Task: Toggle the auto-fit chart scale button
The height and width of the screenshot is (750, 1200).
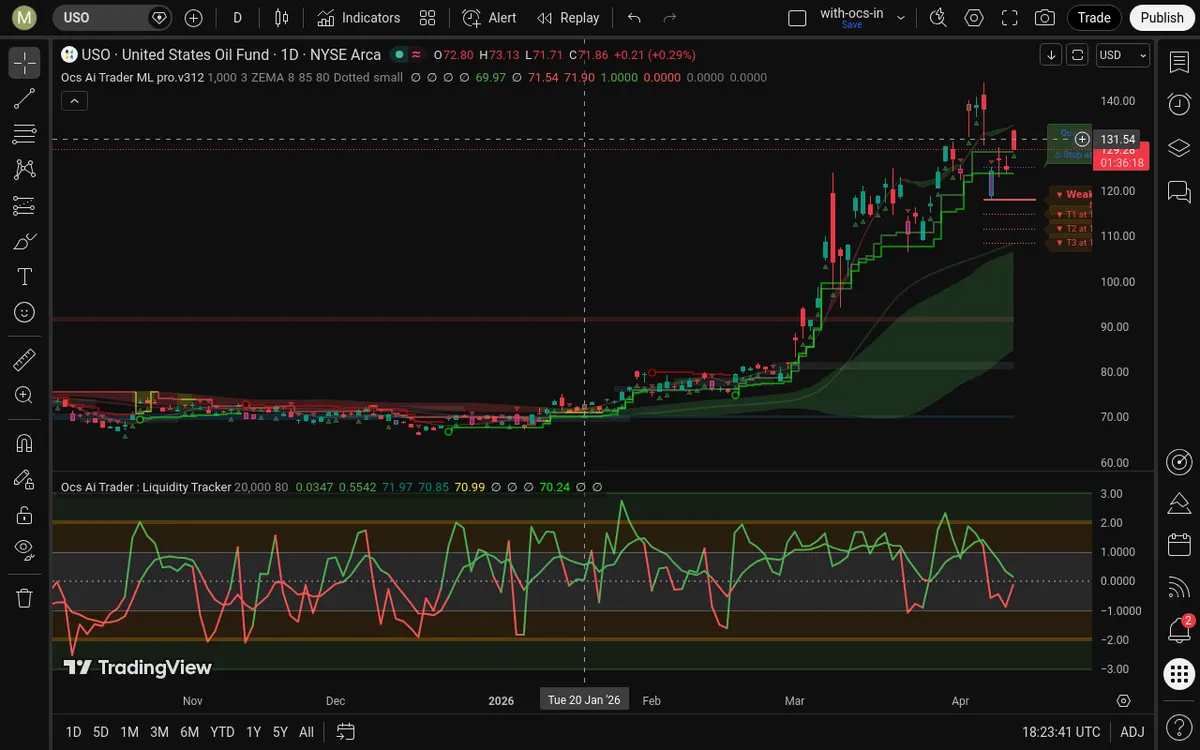Action: point(1078,55)
